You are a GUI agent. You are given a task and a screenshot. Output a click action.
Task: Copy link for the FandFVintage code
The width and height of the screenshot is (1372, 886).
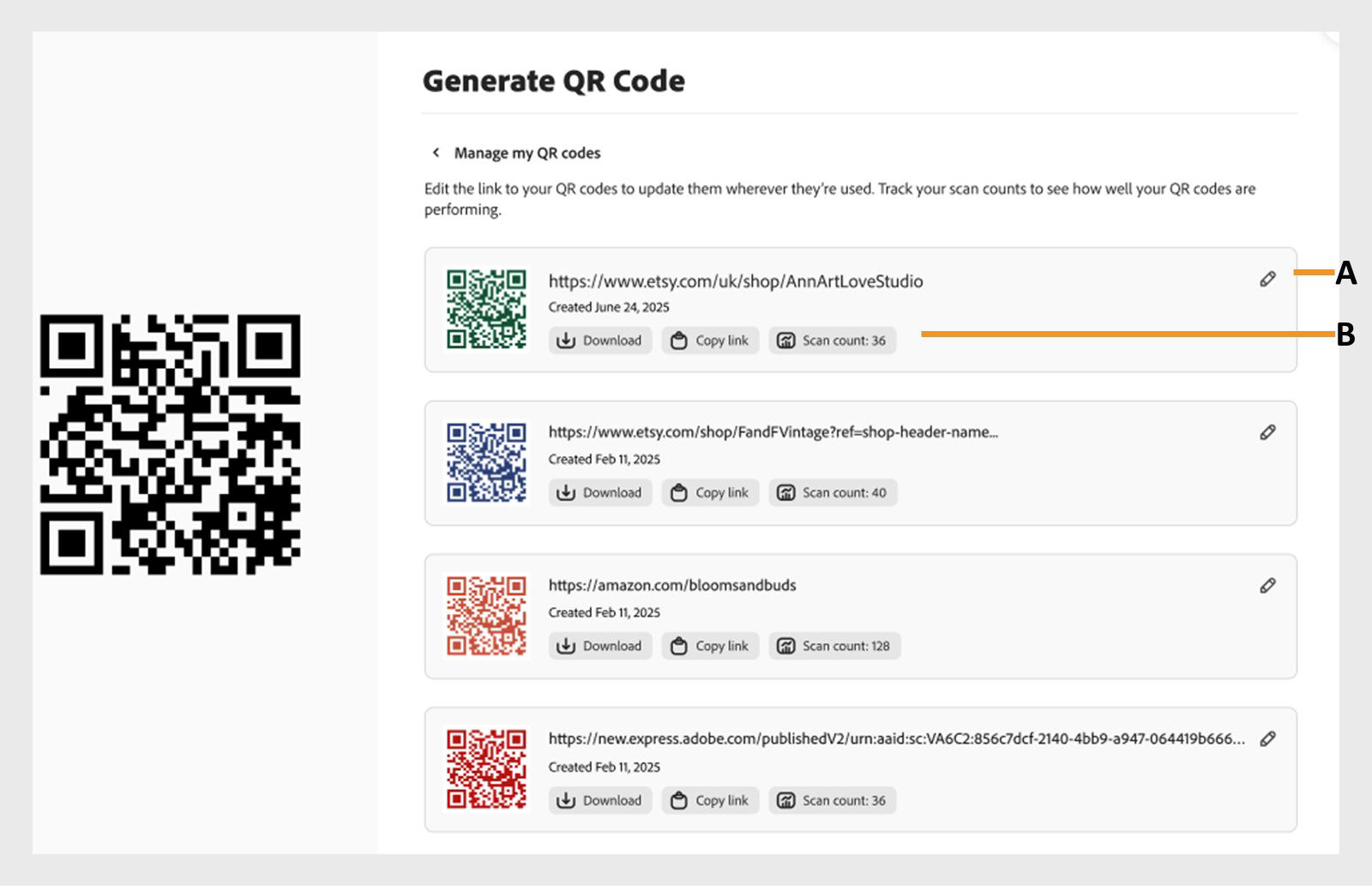(710, 493)
